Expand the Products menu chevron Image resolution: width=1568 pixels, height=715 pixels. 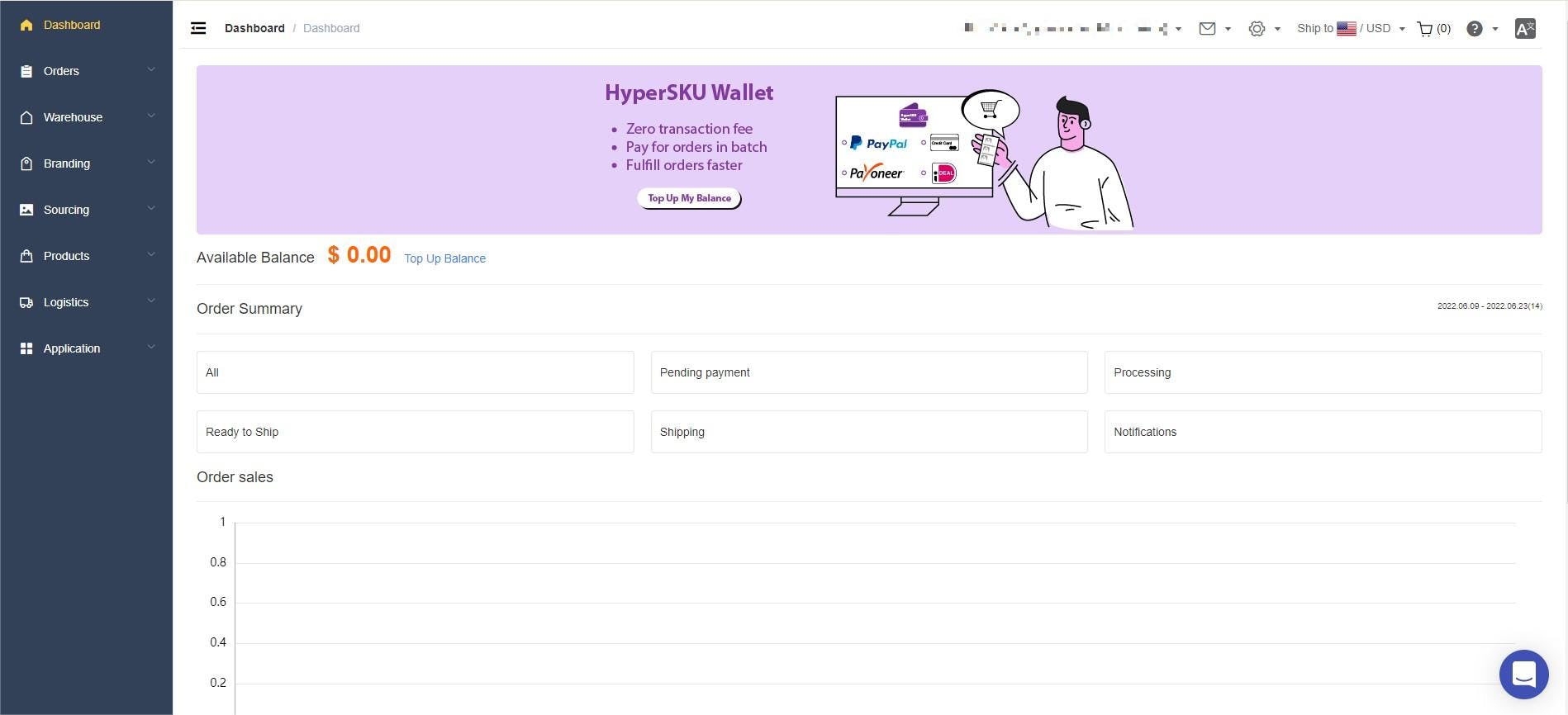[151, 254]
